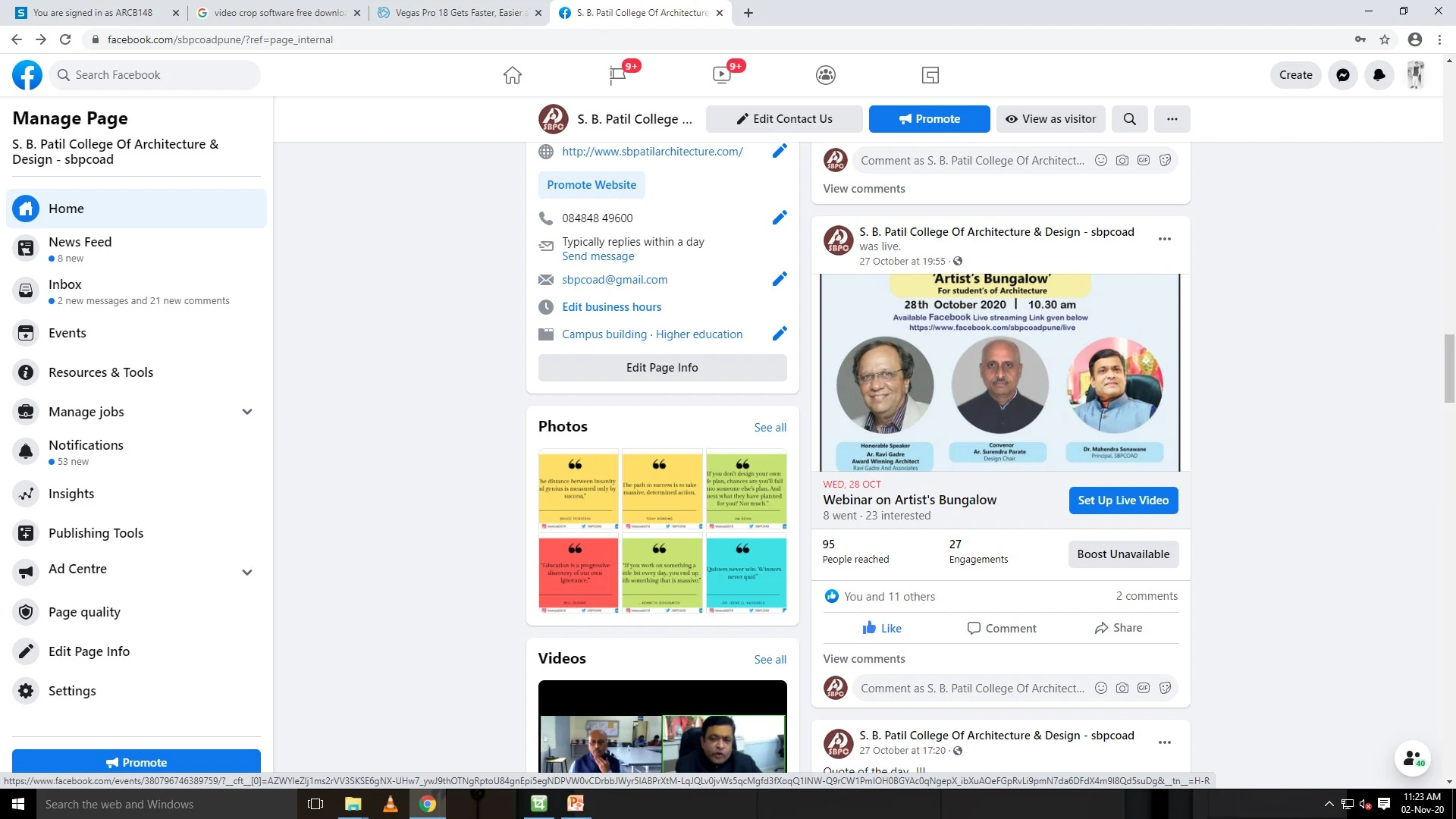
Task: Add a sticker to the Artist's Bungalow comment
Action: pos(1166,689)
